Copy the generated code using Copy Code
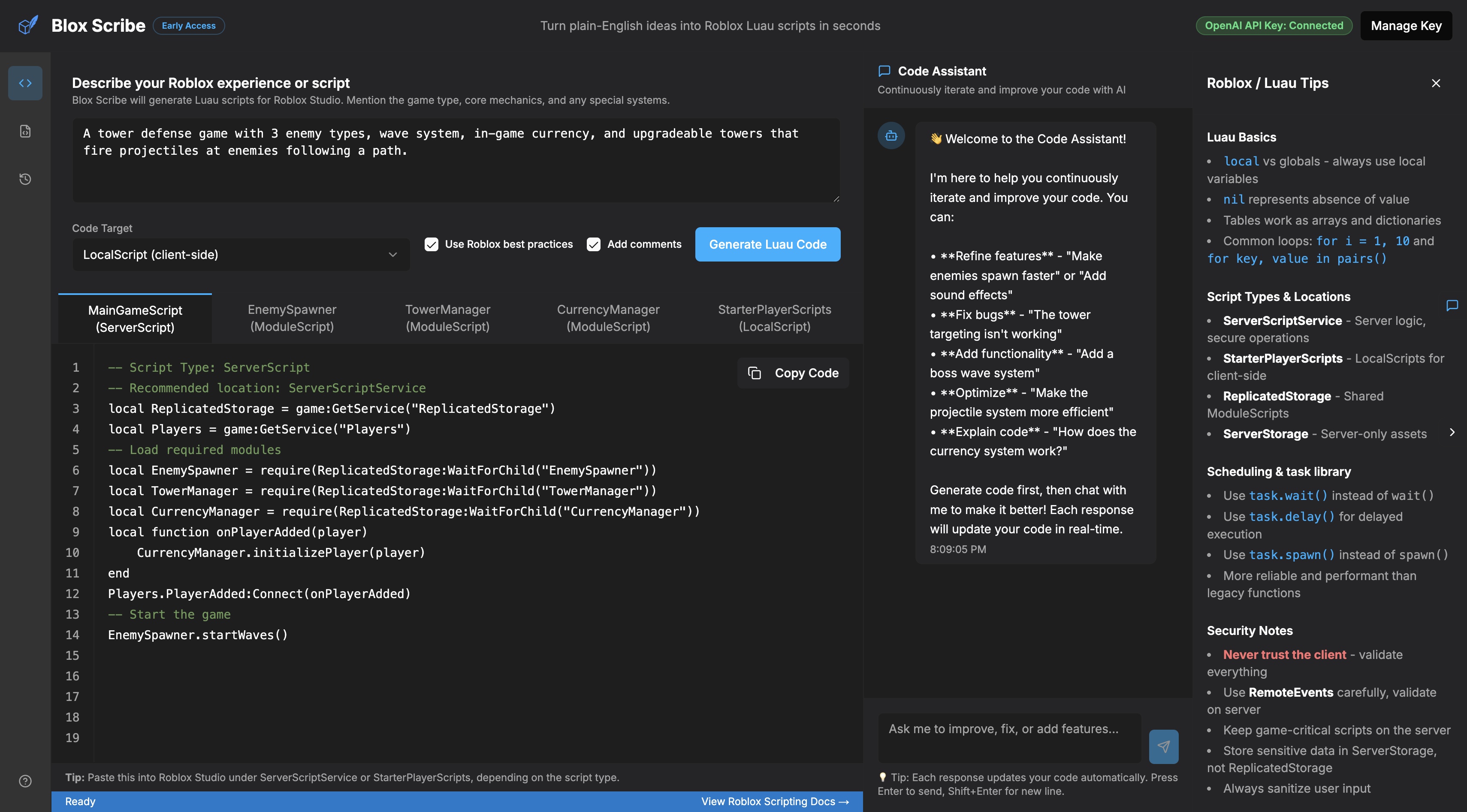 [793, 373]
